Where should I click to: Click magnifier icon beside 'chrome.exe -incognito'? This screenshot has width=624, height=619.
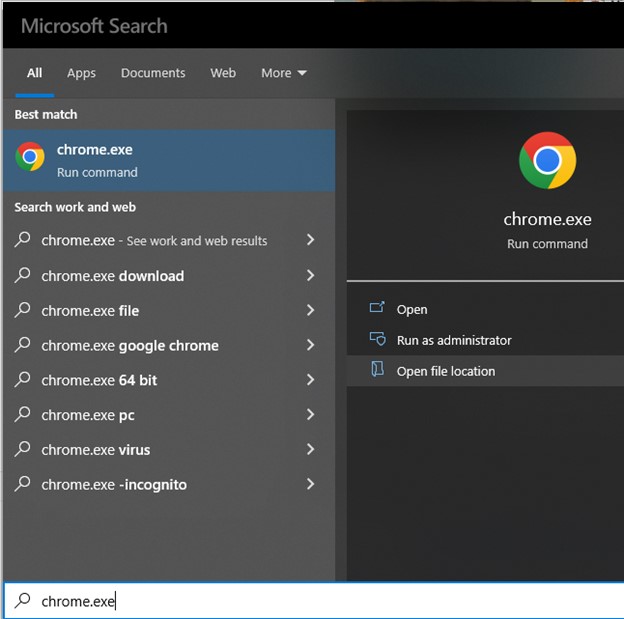tap(23, 484)
